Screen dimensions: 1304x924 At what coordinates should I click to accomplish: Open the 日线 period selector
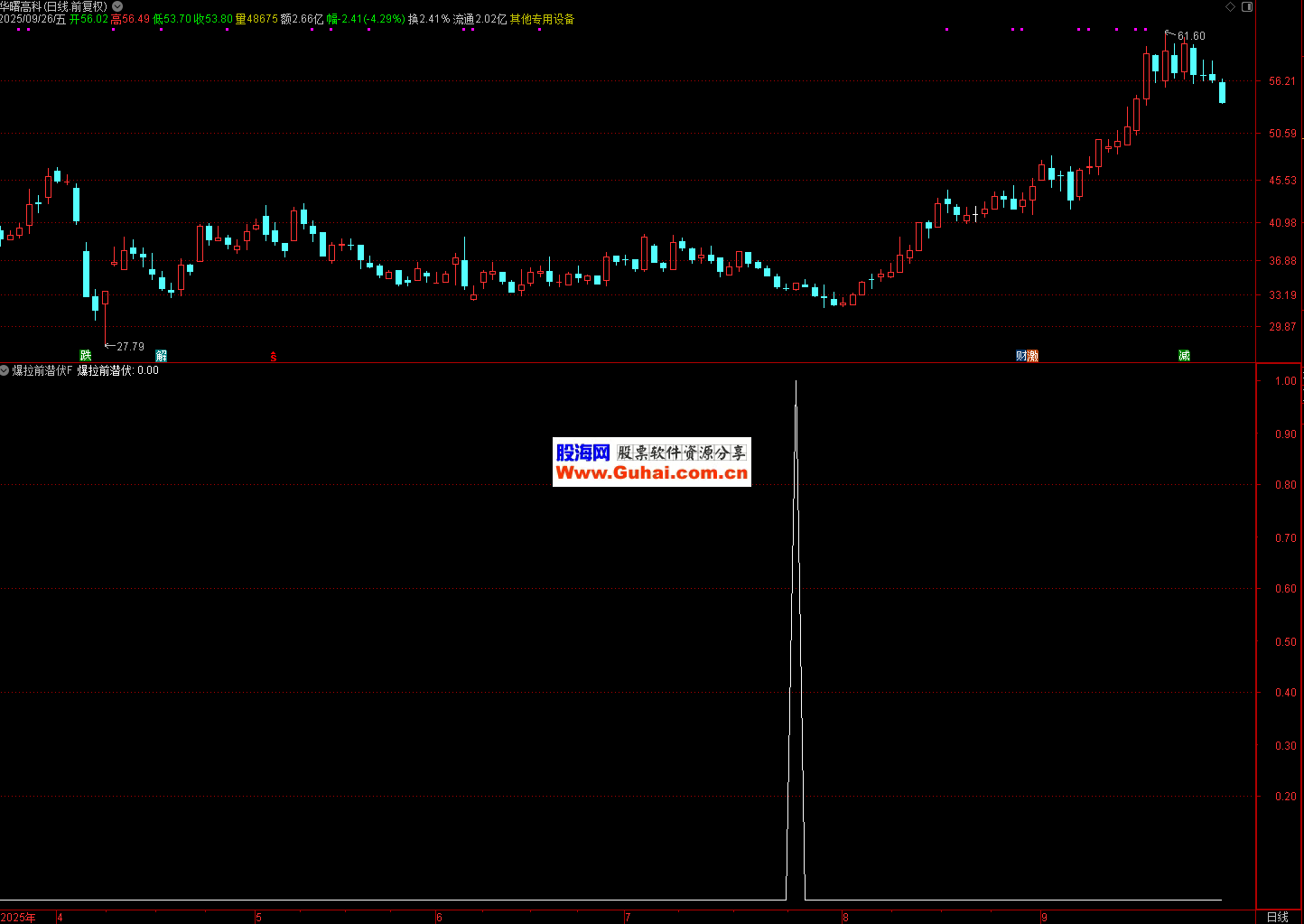1278,917
